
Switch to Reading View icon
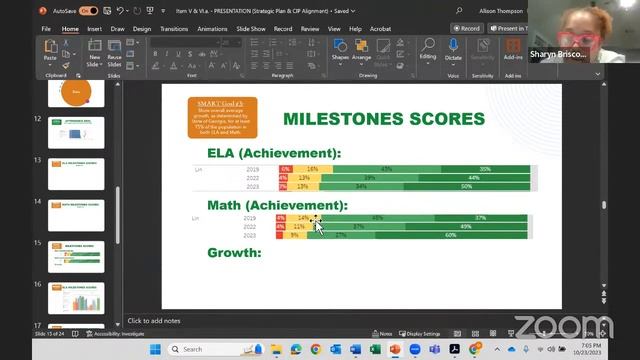coord(493,333)
